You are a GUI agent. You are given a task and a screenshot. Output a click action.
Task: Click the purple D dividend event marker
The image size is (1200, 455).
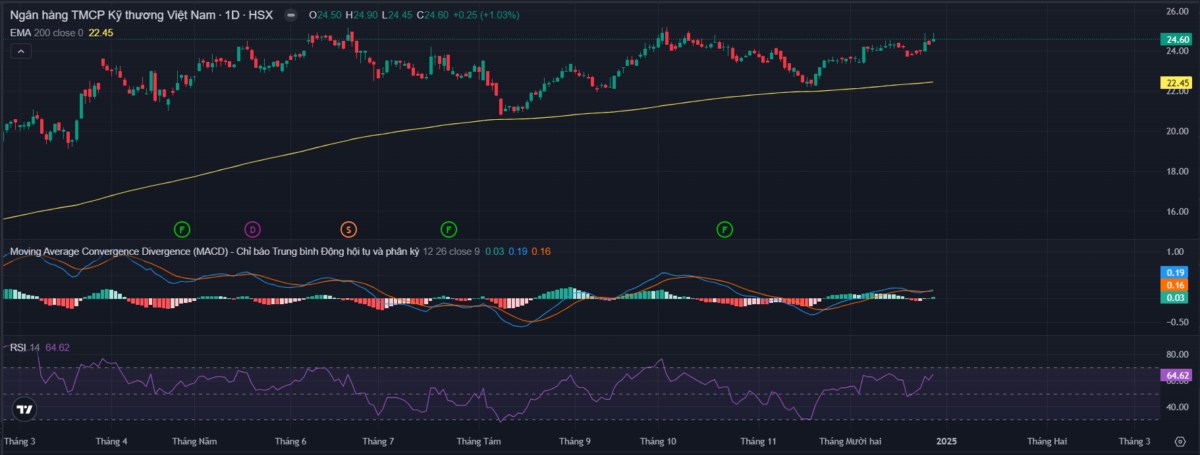[x=252, y=229]
